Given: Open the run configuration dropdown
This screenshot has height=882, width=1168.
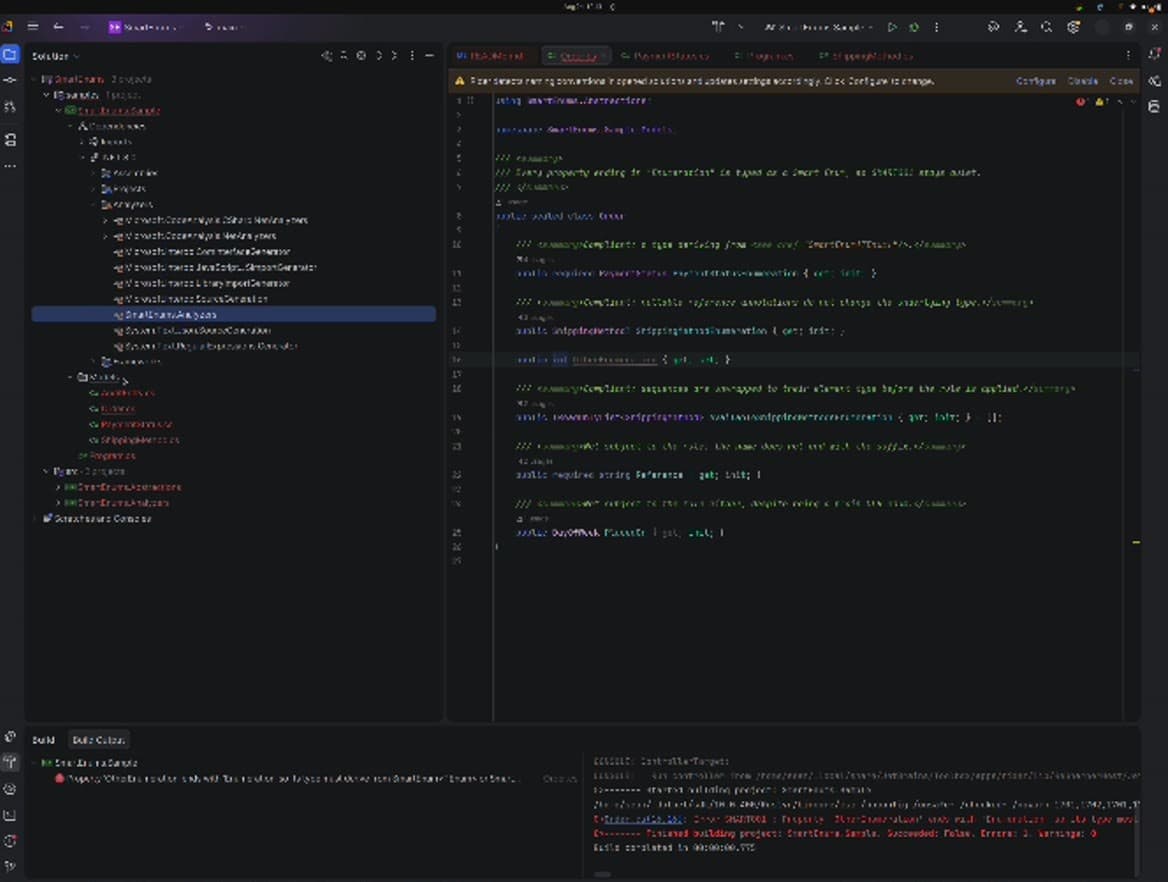Looking at the screenshot, I should 818,27.
